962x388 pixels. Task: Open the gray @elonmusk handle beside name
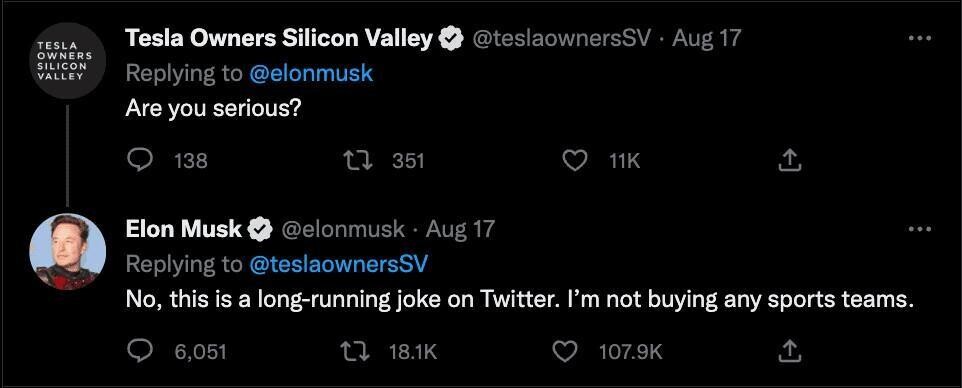pos(343,229)
